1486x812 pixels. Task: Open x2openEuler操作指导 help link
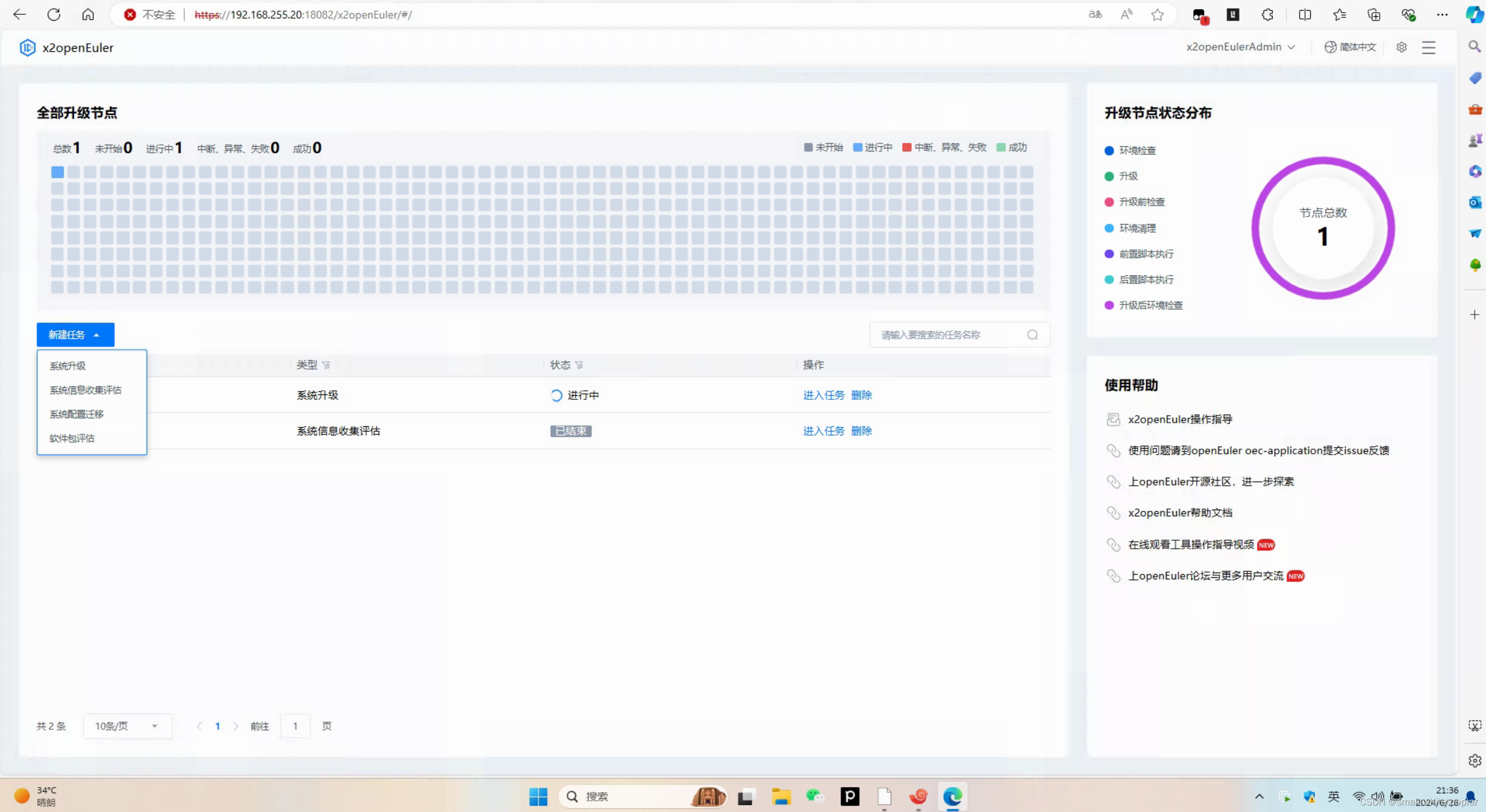[1180, 419]
